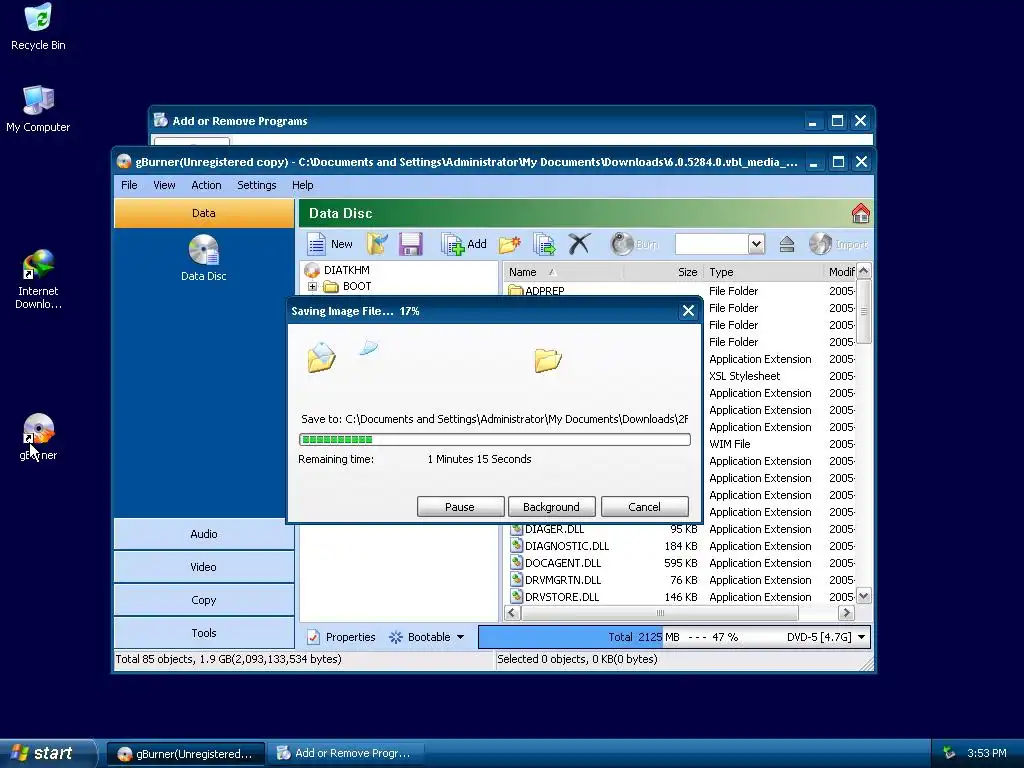
Task: Open the DVD-5 [4.7G] disc size dropdown
Action: (x=861, y=637)
